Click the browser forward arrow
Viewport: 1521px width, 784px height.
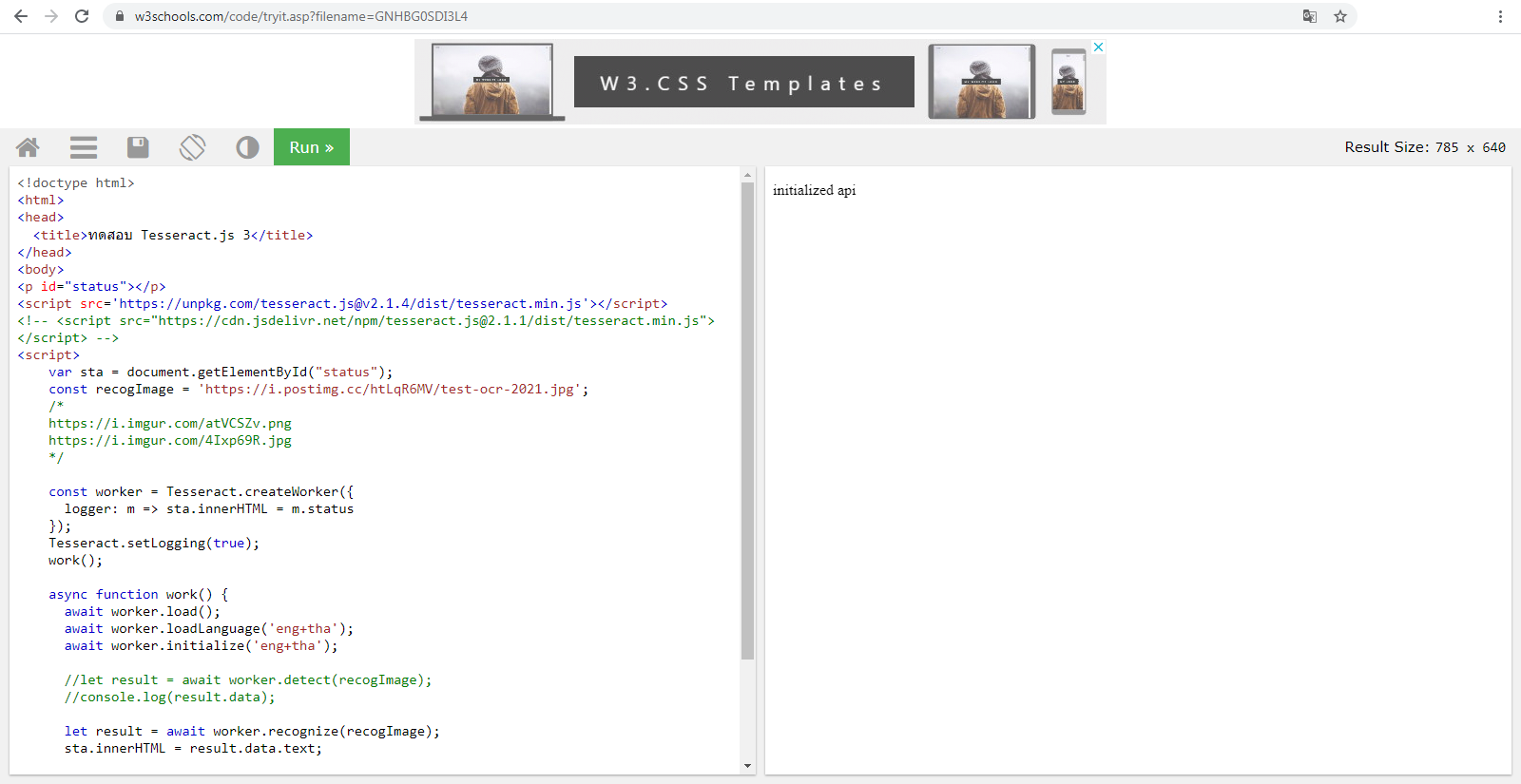click(x=51, y=16)
